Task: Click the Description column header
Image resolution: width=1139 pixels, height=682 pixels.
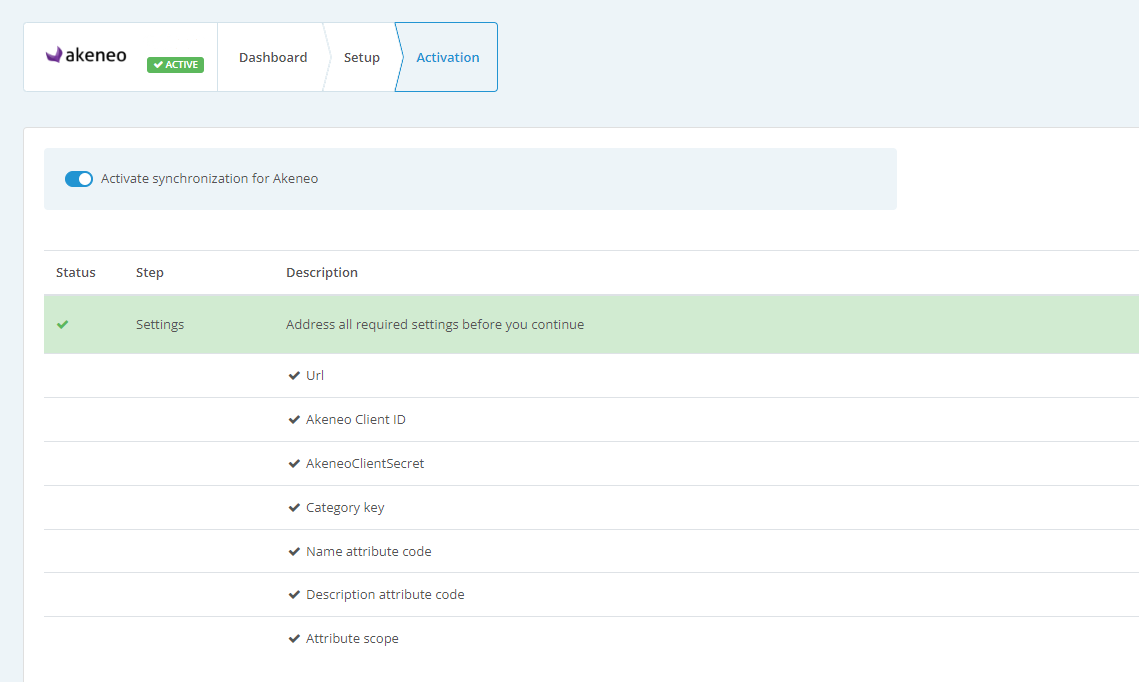Action: point(322,273)
